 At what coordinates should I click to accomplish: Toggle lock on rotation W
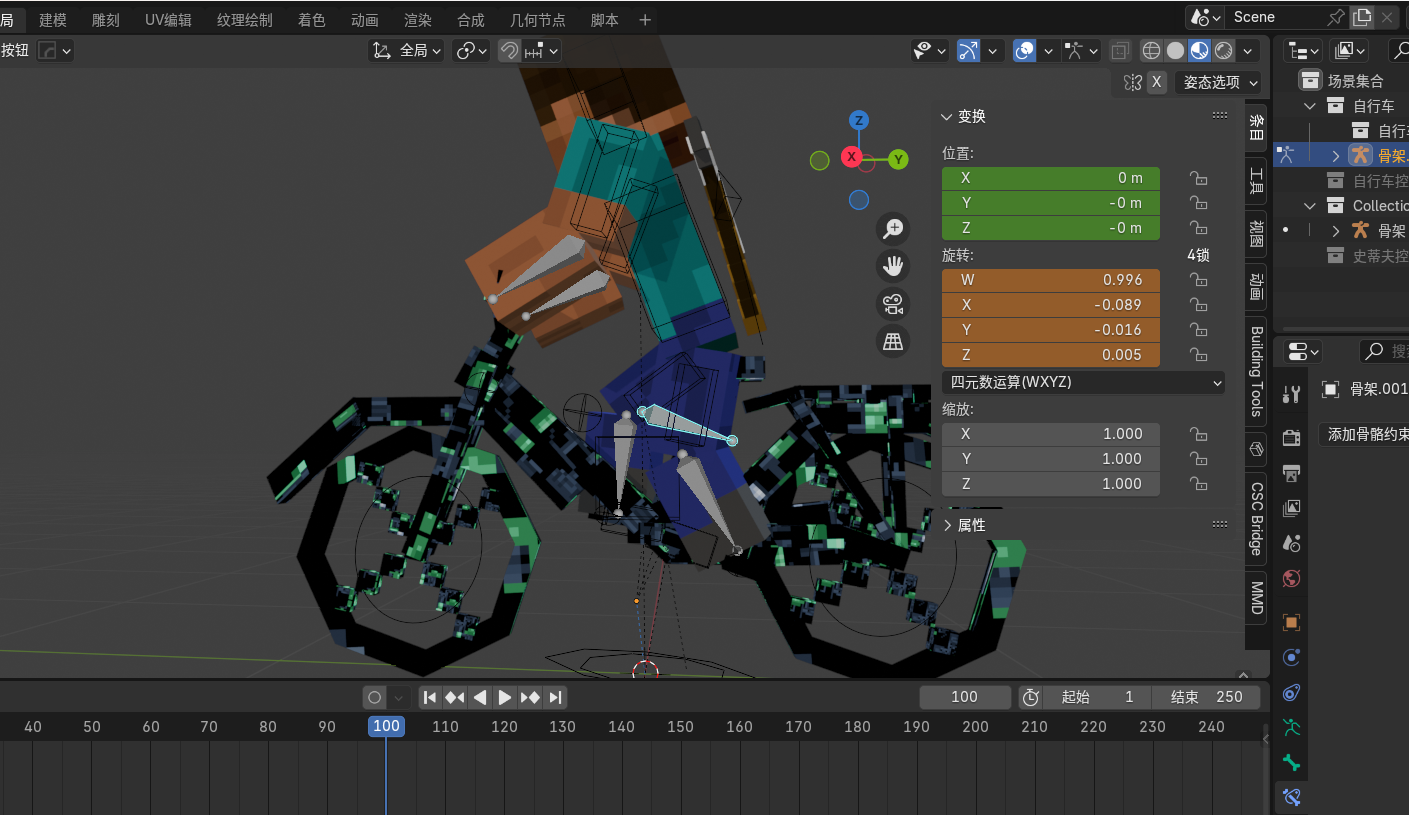point(1198,280)
